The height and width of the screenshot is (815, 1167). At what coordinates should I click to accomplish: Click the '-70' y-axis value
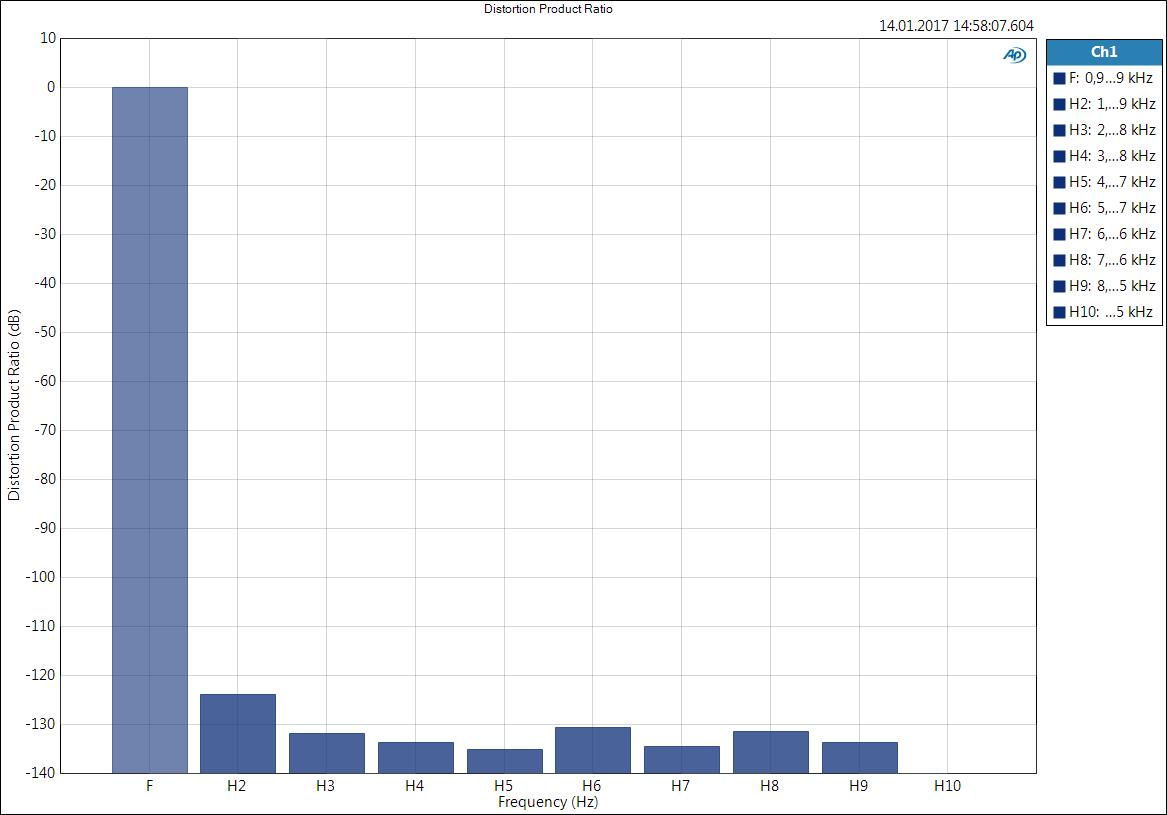[45, 430]
